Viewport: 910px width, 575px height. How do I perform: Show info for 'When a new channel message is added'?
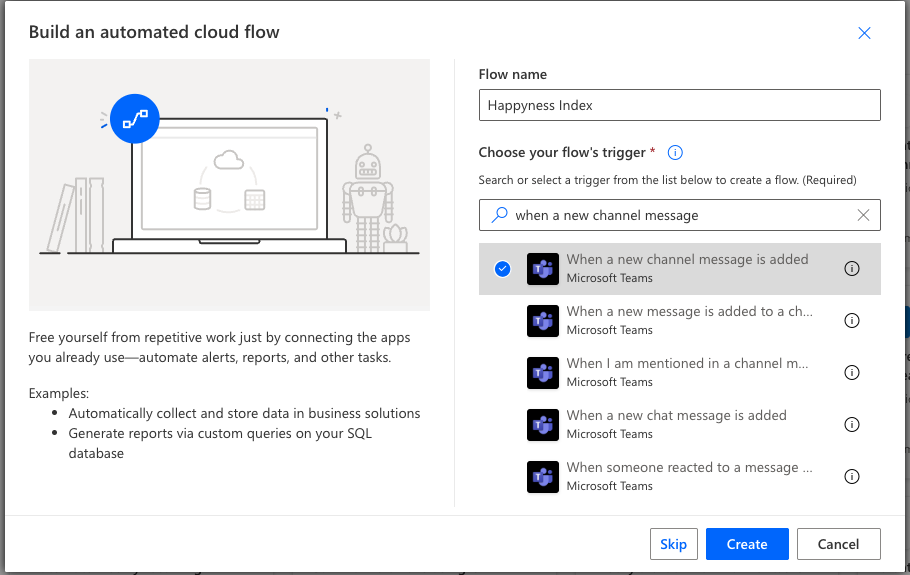point(852,269)
